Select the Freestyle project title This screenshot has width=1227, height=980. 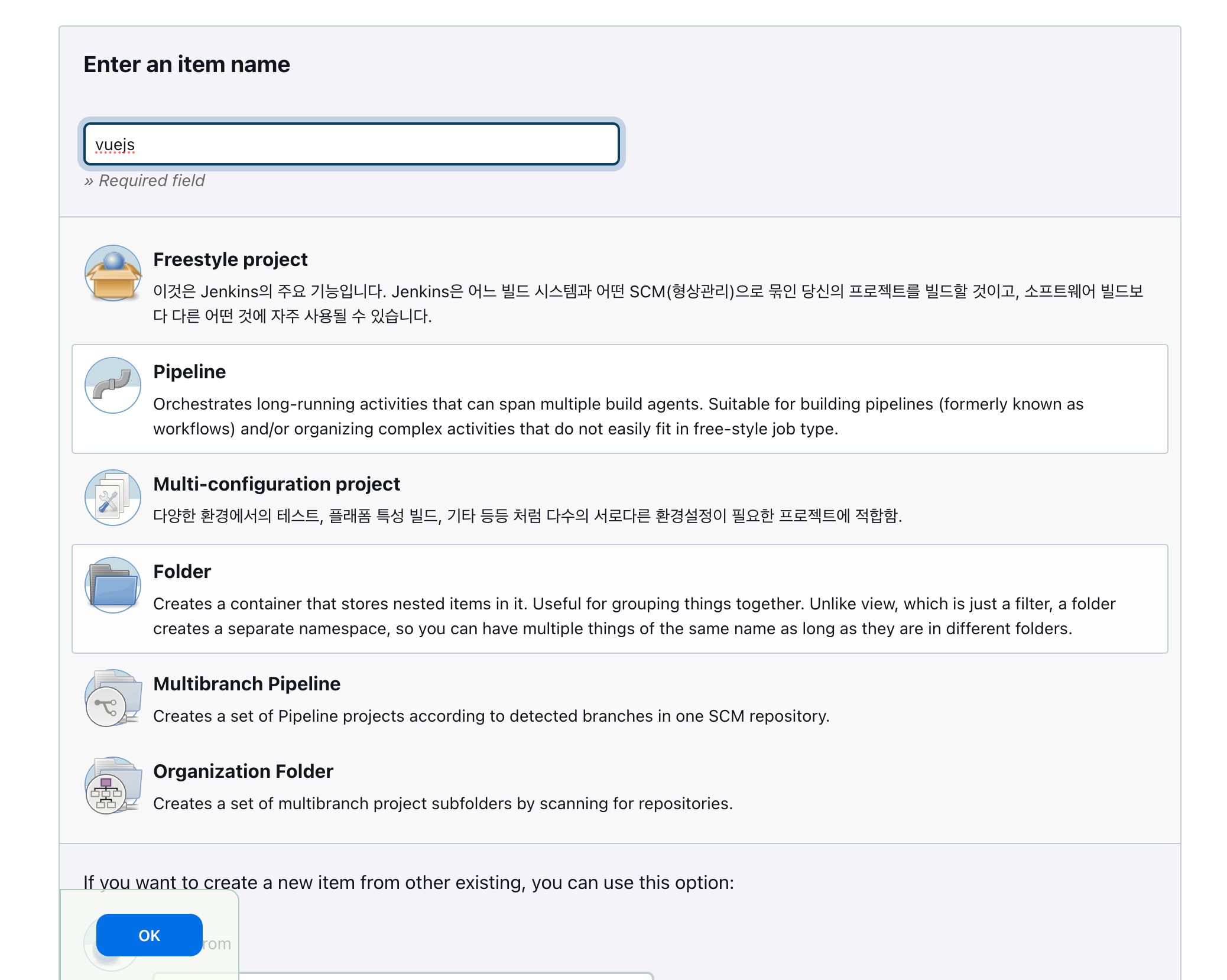pos(230,259)
